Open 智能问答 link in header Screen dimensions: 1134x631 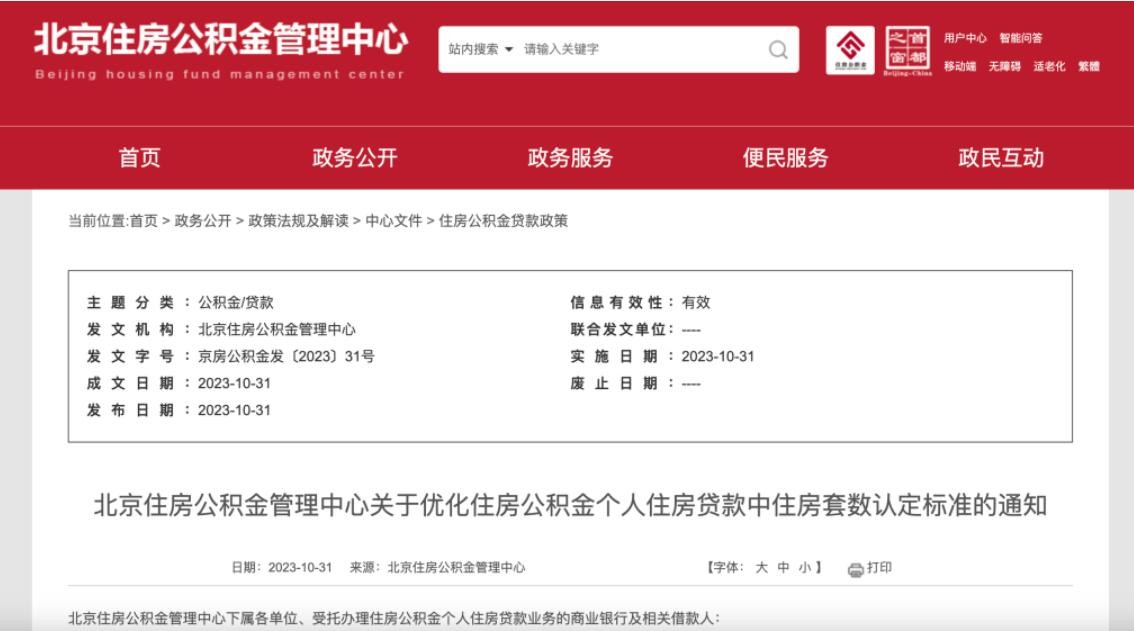[x=1020, y=38]
